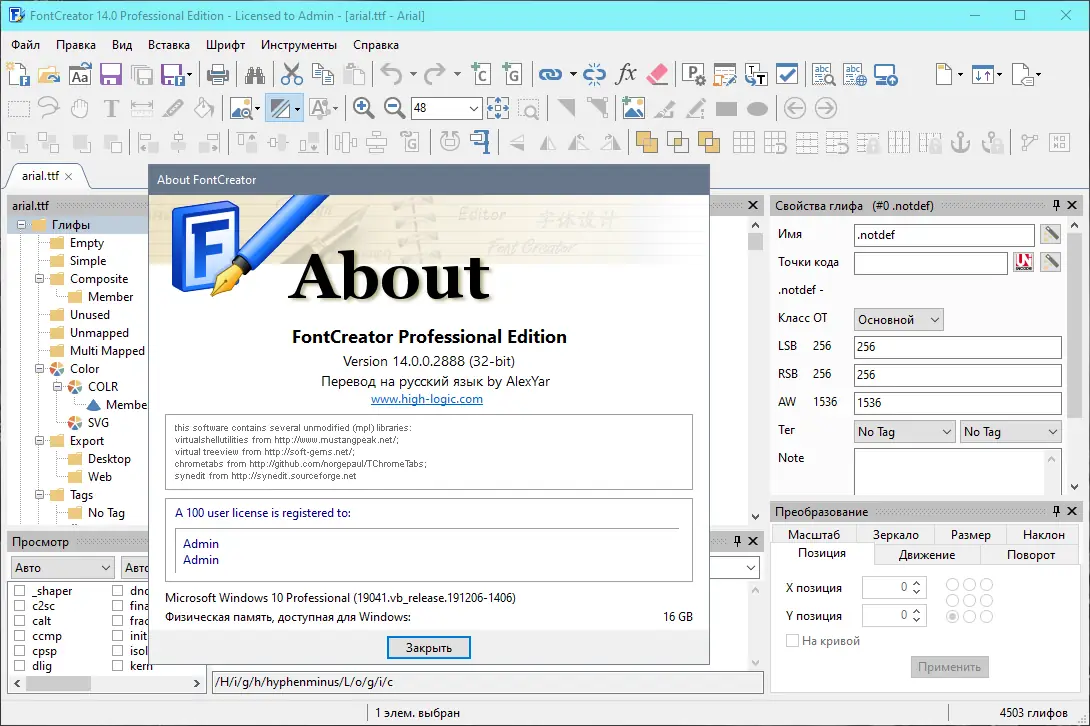Enable the c2sc feature checkbox

pos(19,606)
